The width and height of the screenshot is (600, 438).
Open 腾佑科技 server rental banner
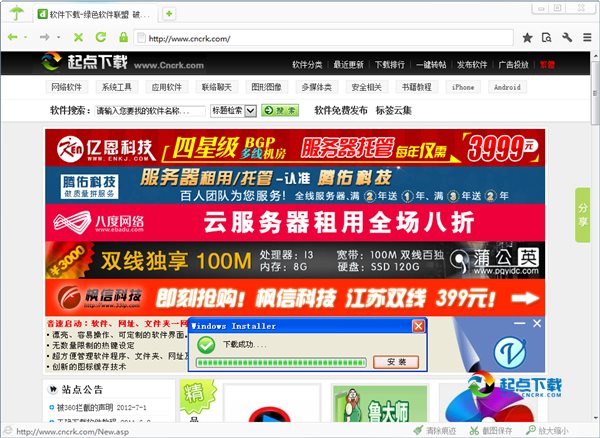(295, 185)
